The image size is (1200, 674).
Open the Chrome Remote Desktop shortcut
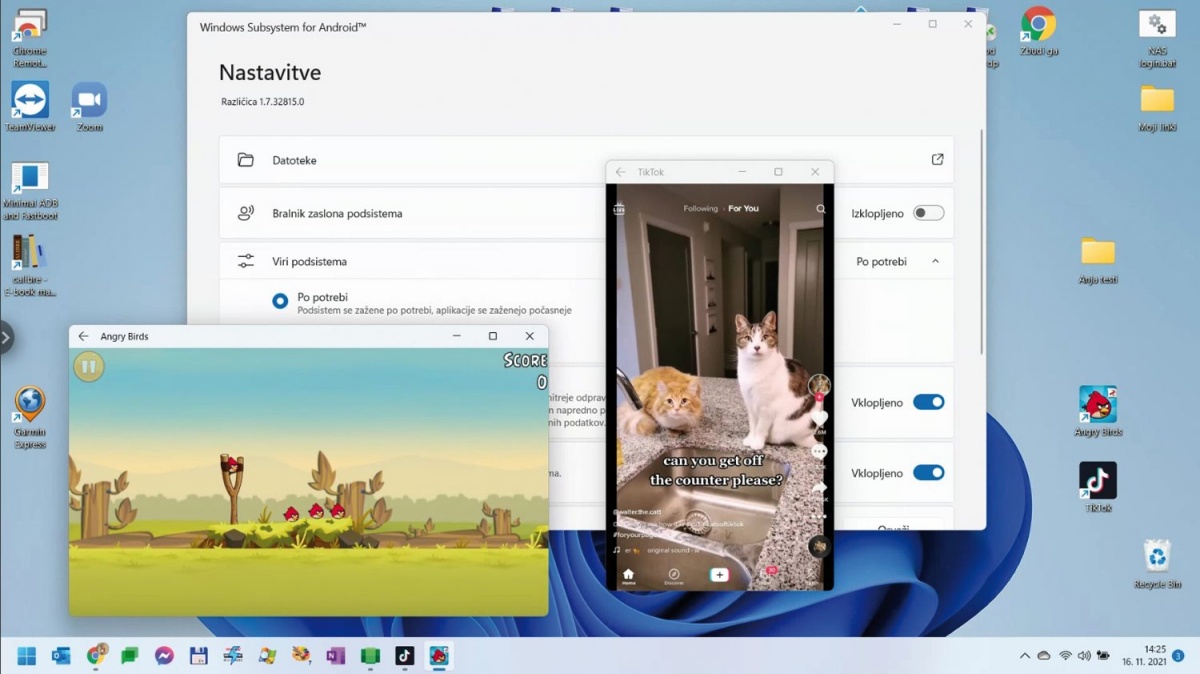click(x=30, y=39)
